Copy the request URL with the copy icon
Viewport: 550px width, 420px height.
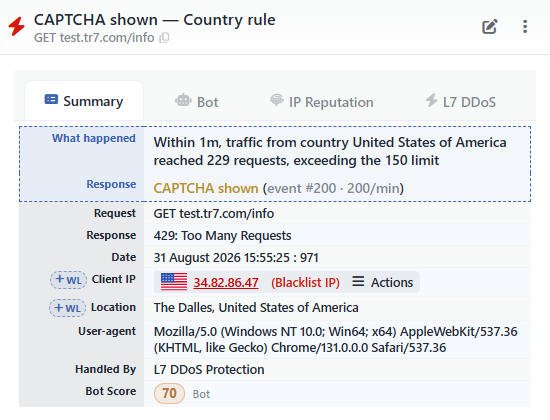pos(164,38)
